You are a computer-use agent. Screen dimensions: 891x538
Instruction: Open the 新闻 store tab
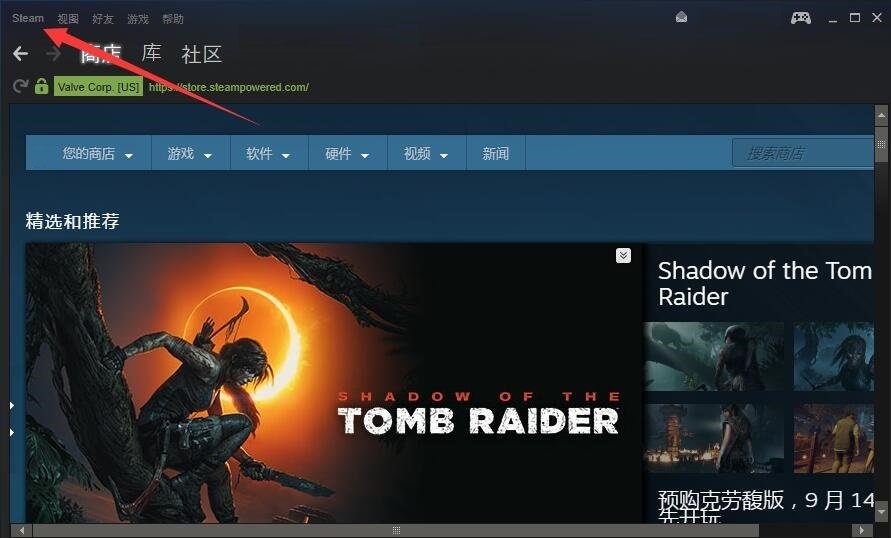[x=496, y=153]
